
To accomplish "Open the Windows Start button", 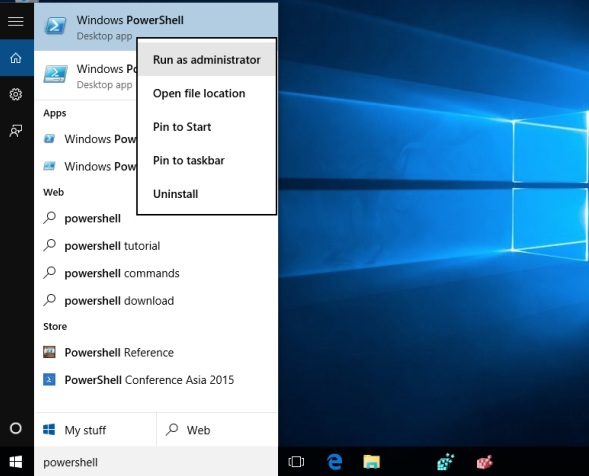I will pyautogui.click(x=16, y=462).
